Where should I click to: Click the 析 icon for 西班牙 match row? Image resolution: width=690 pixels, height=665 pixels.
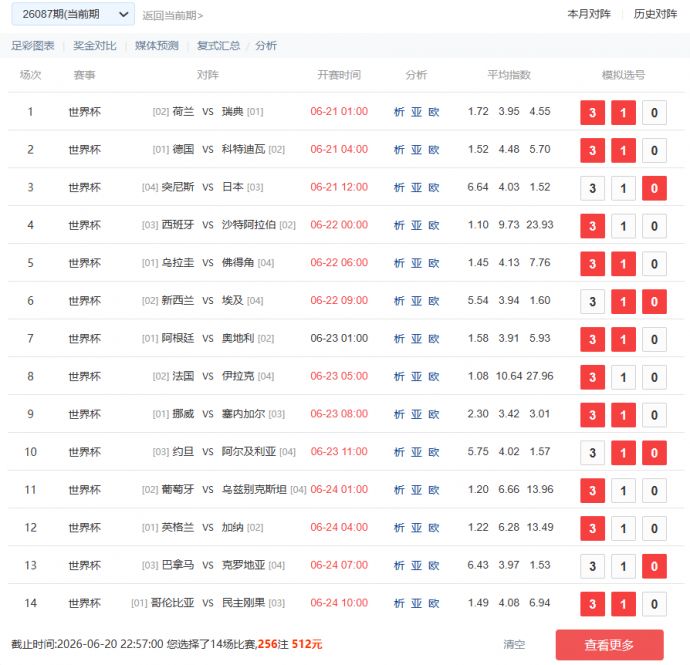399,225
